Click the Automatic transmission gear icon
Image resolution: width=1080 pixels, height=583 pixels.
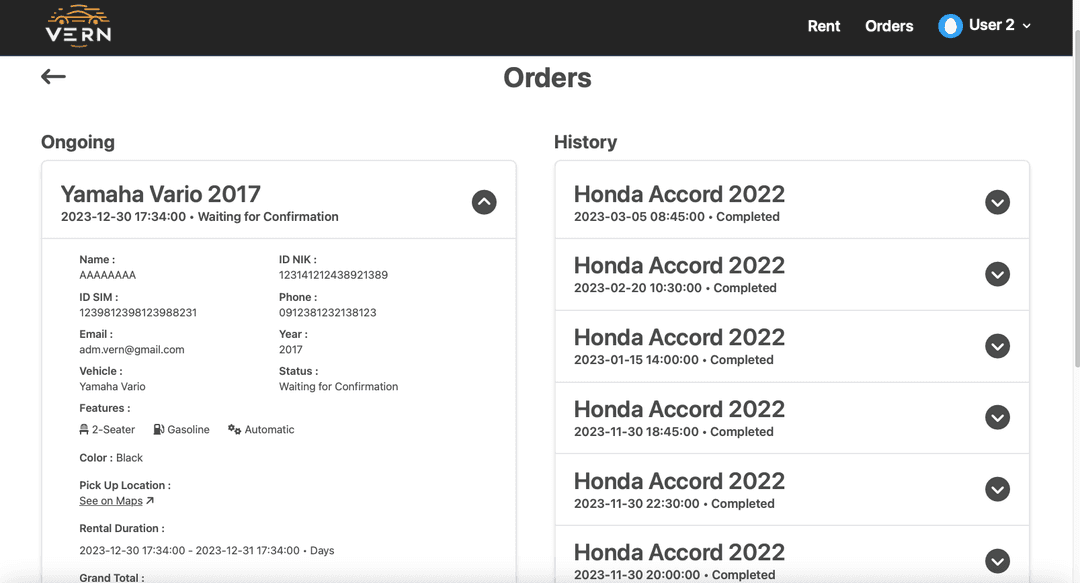[x=234, y=430]
